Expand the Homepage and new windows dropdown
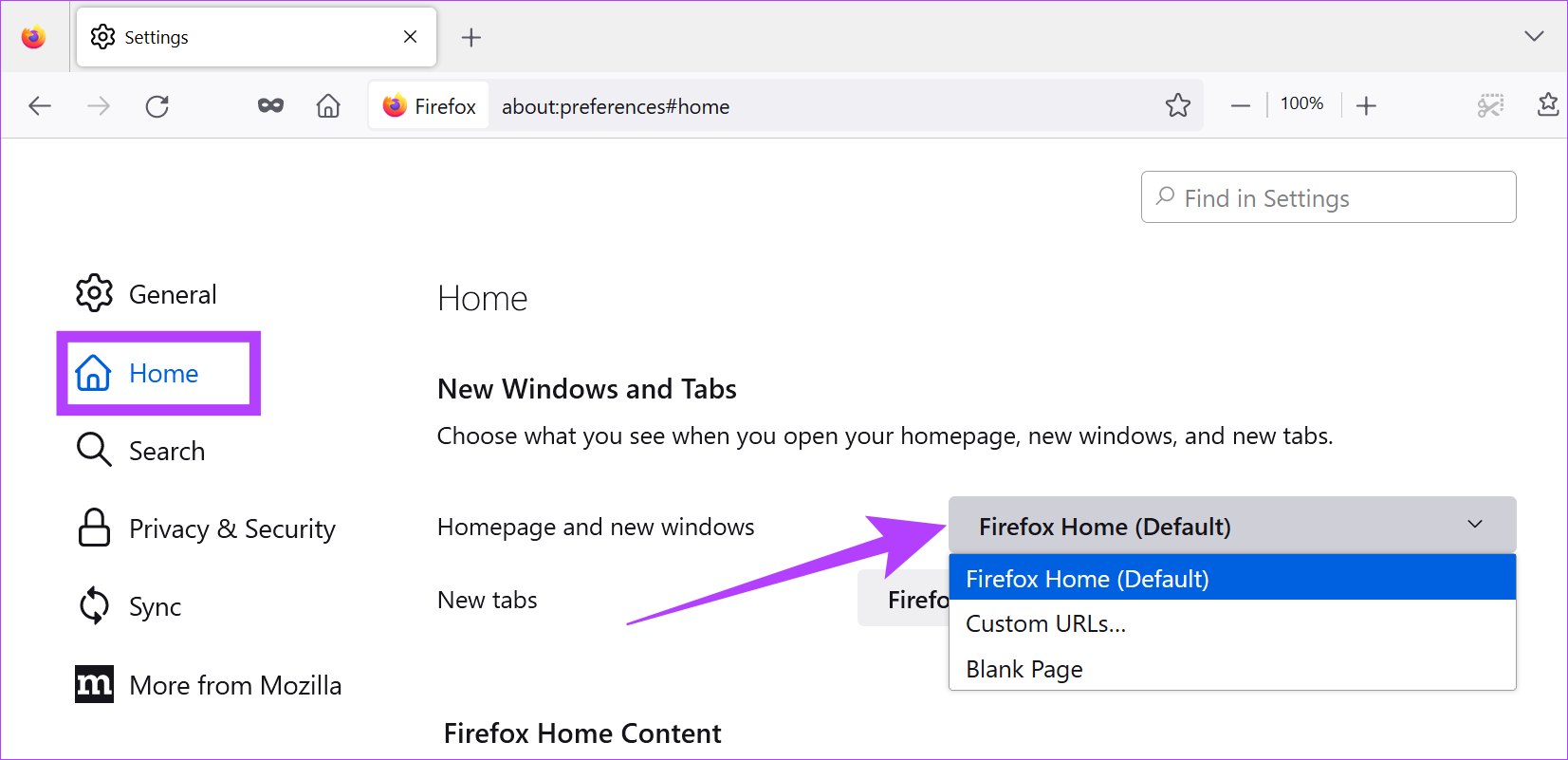Screen dimensions: 1568x760 [x=1231, y=526]
